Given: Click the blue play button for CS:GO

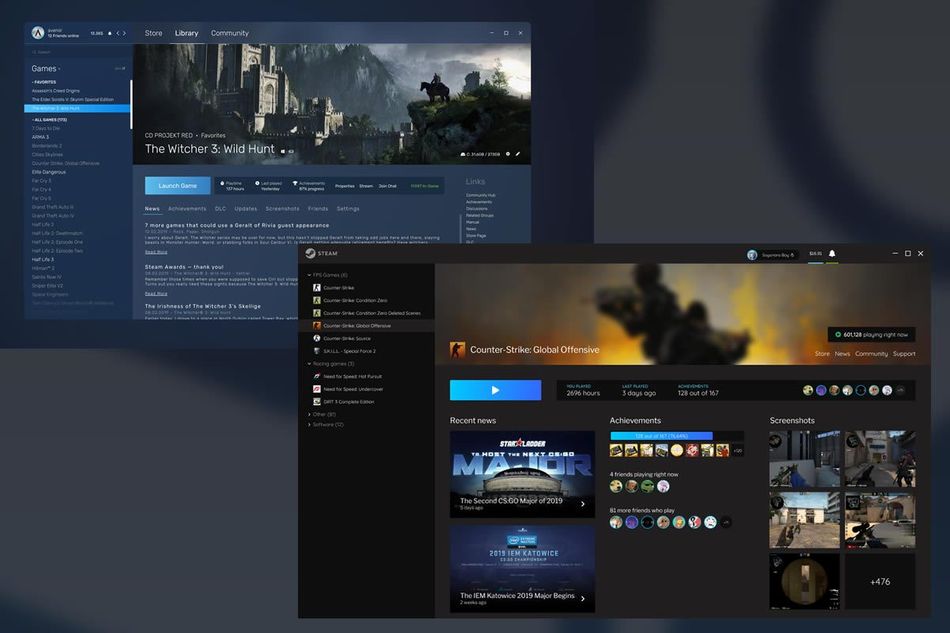Looking at the screenshot, I should [x=496, y=390].
